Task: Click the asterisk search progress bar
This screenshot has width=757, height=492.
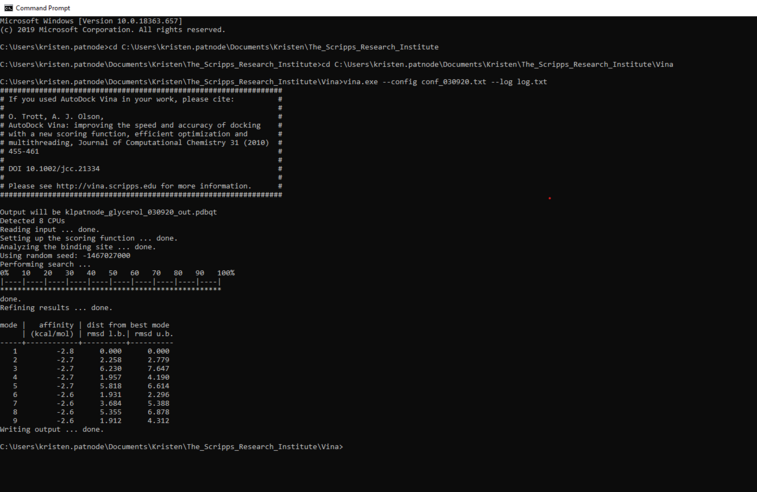Action: point(111,290)
